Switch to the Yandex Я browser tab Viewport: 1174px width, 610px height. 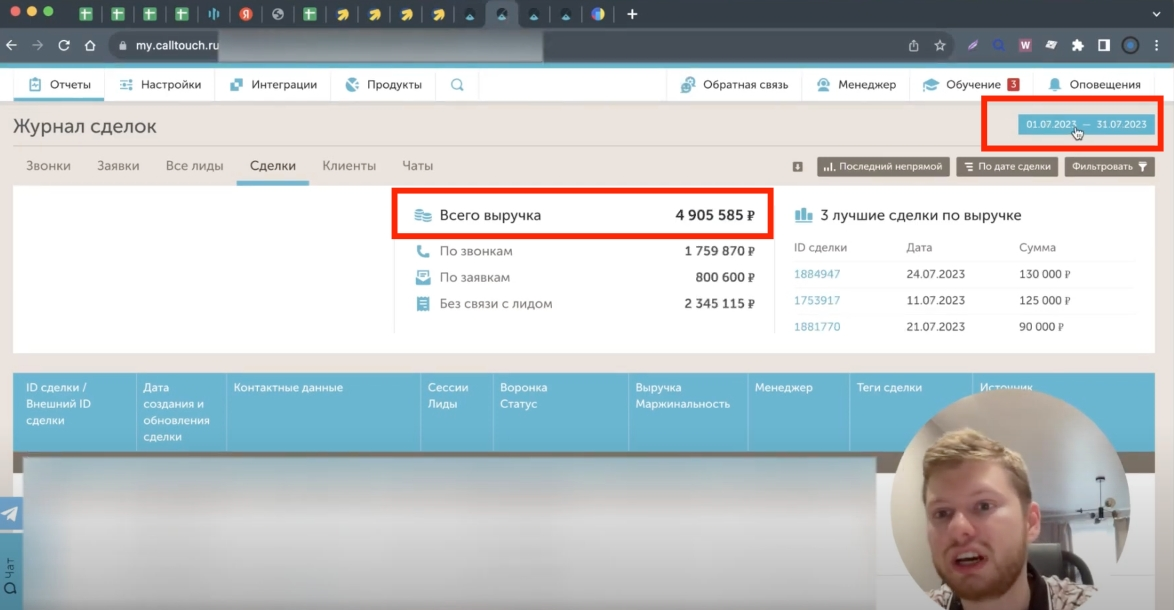[246, 14]
